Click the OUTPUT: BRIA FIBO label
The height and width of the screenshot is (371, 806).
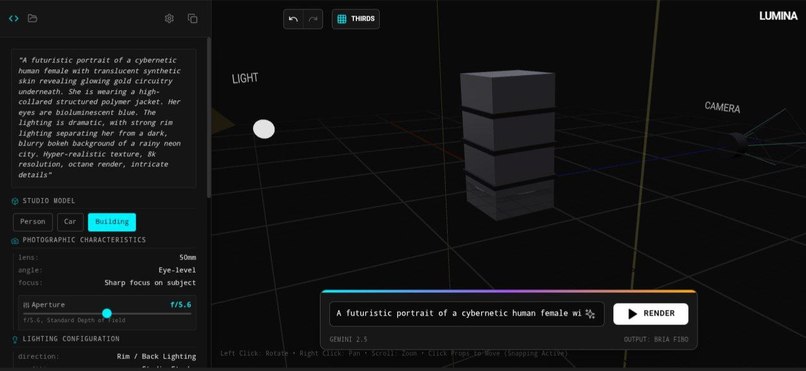tap(656, 340)
